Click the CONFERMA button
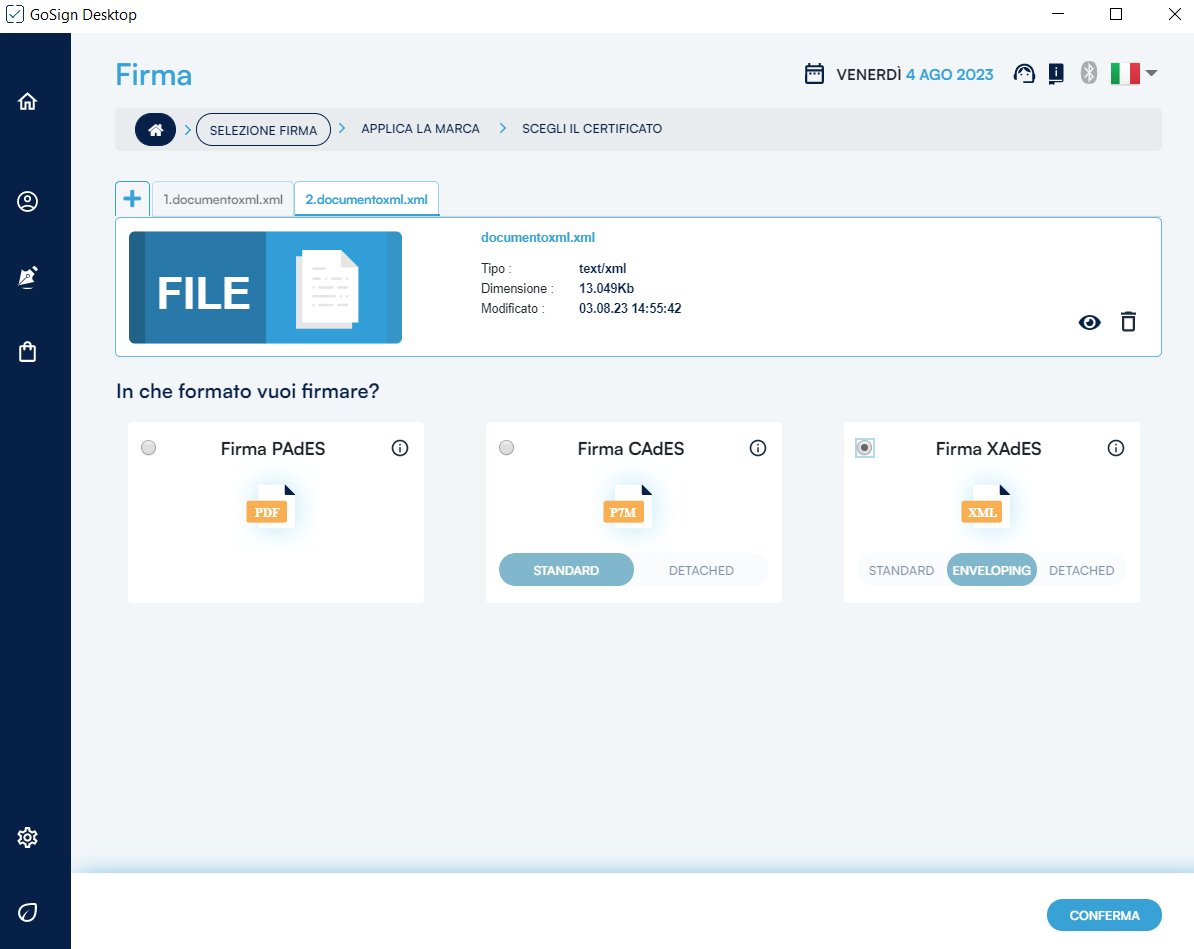This screenshot has width=1194, height=949. pyautogui.click(x=1104, y=915)
